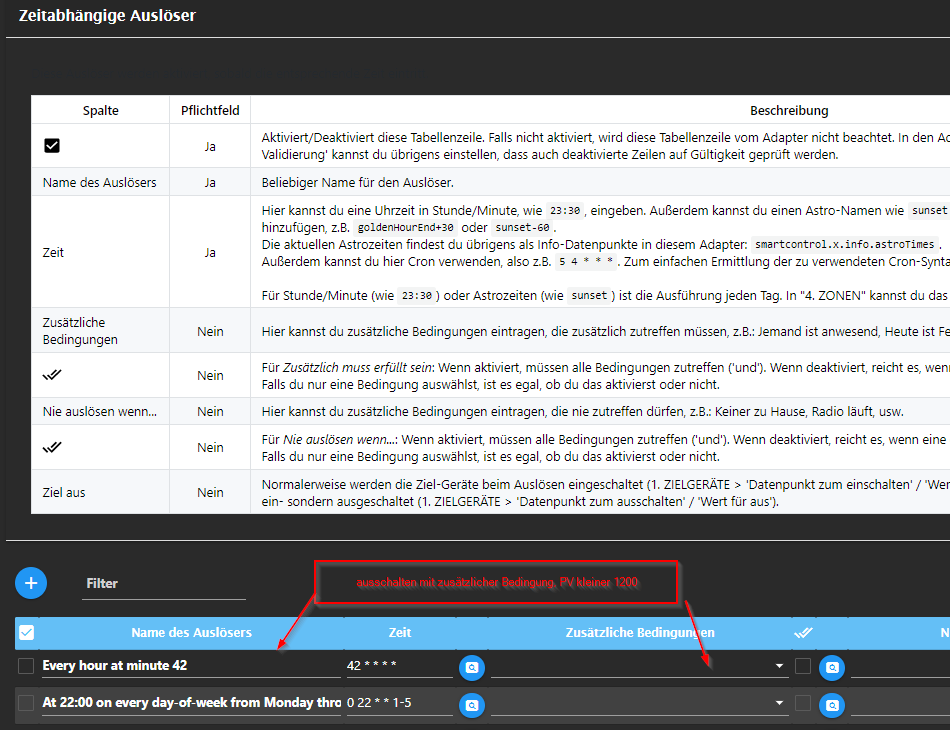
Task: Click the Zeit cell in description table
Action: [101, 252]
